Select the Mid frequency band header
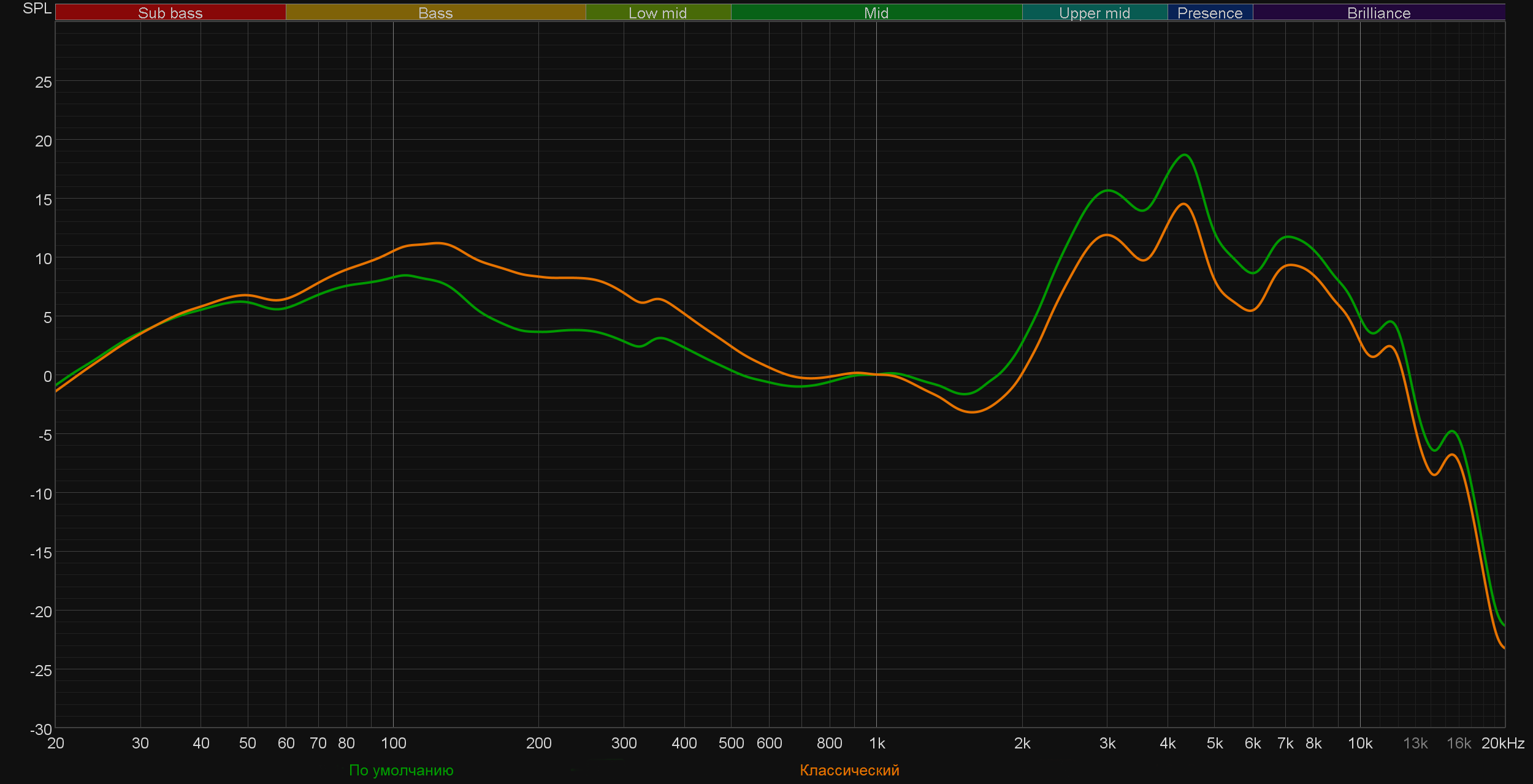This screenshot has width=1533, height=784. (x=876, y=13)
